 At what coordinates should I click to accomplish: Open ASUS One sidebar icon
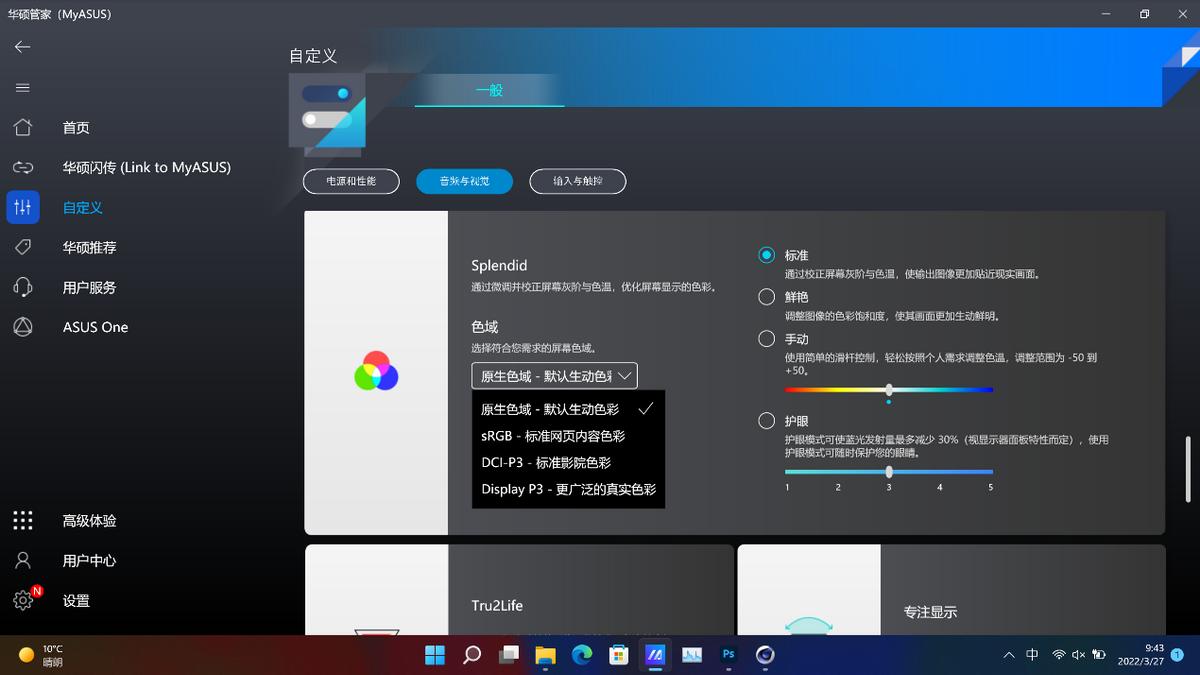pos(22,327)
